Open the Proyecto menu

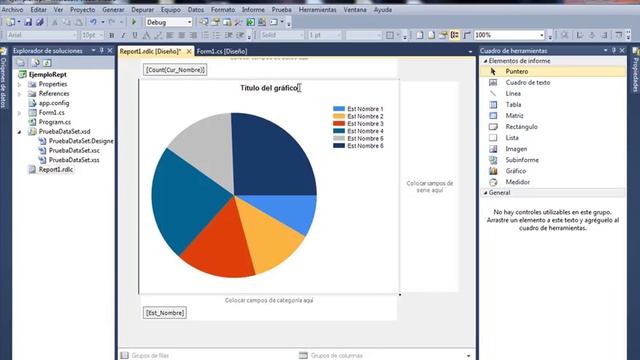click(x=82, y=9)
